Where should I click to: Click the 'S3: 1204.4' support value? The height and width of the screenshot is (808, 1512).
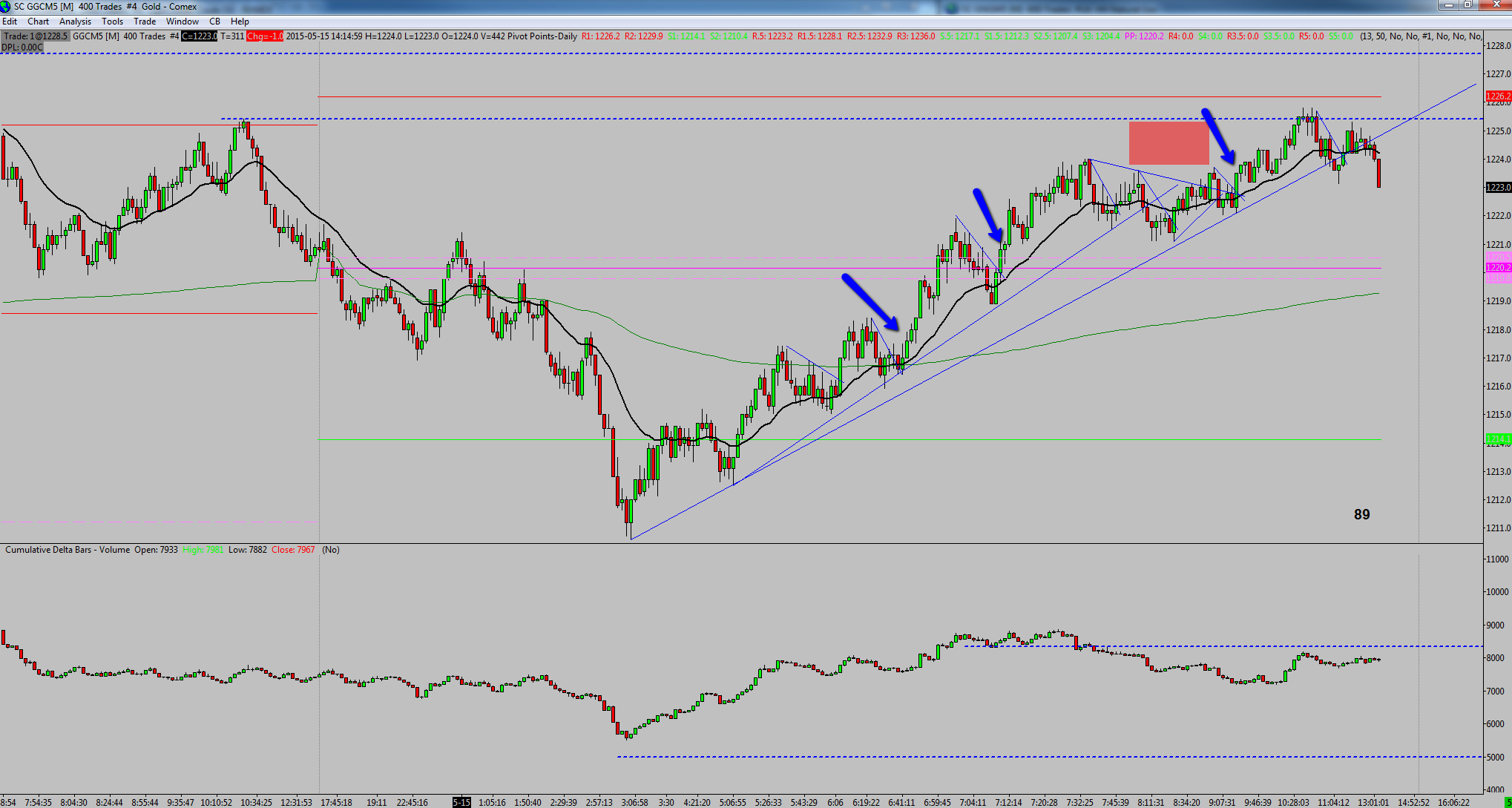tap(1102, 36)
